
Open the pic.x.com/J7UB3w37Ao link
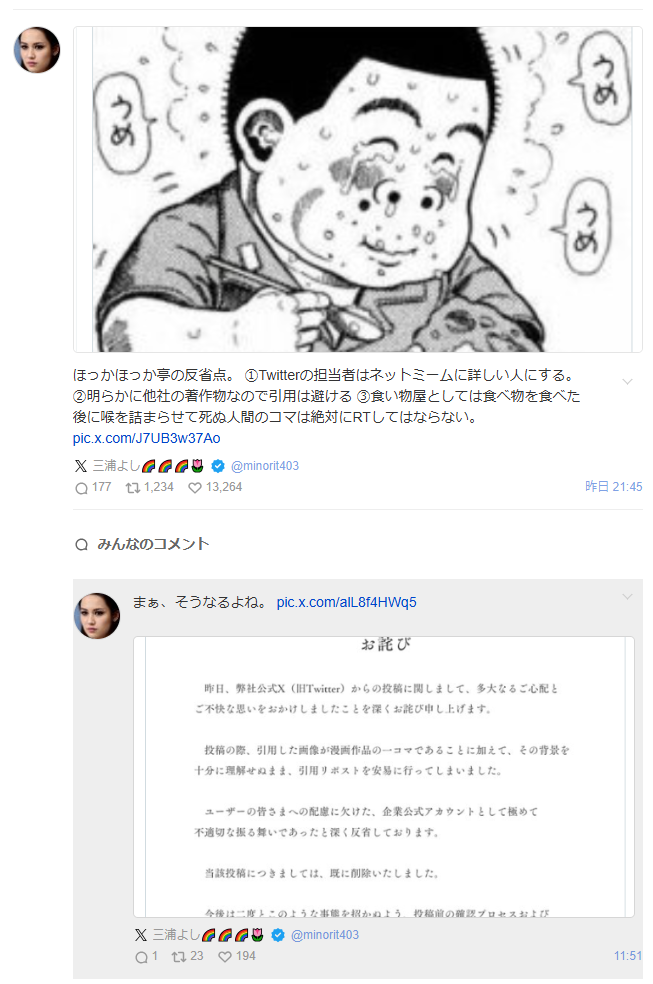pyautogui.click(x=146, y=438)
